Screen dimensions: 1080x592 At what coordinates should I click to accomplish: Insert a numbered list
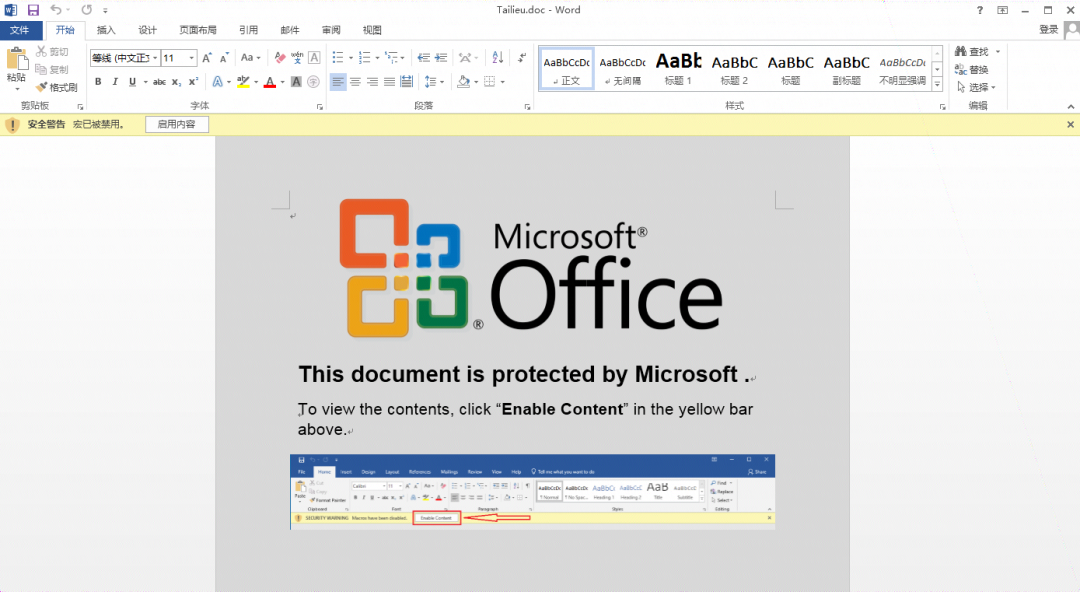click(365, 58)
